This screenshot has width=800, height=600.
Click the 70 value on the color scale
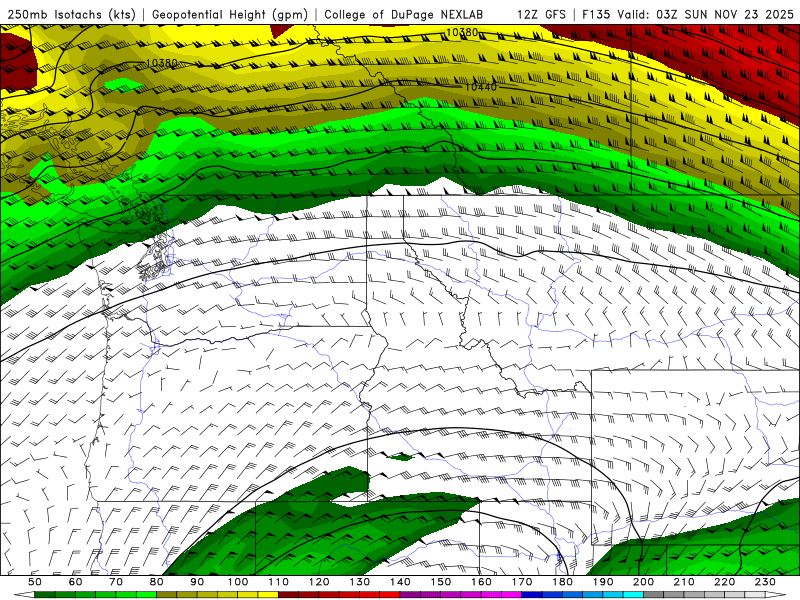point(116,582)
